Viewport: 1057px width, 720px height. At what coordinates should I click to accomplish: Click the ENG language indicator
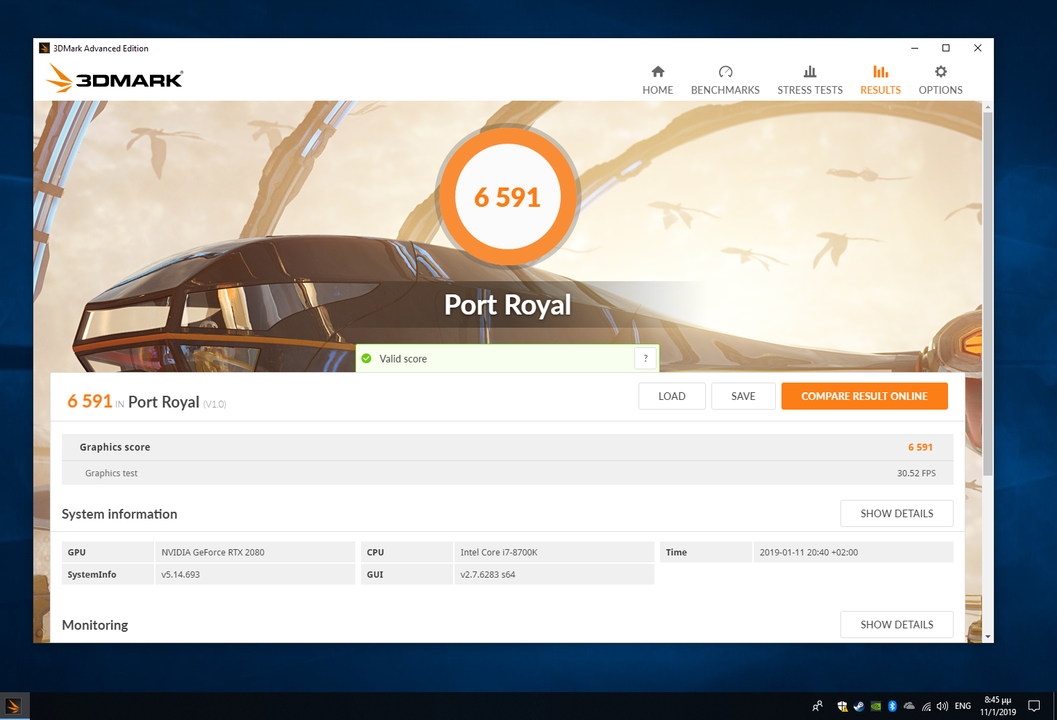[x=963, y=706]
